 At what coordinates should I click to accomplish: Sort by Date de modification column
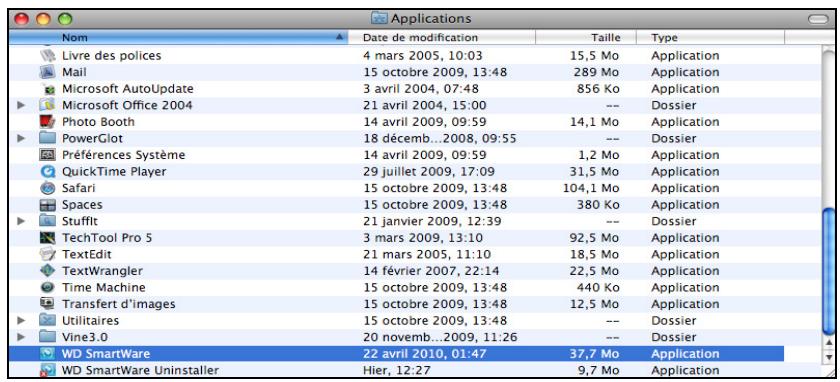(441, 38)
